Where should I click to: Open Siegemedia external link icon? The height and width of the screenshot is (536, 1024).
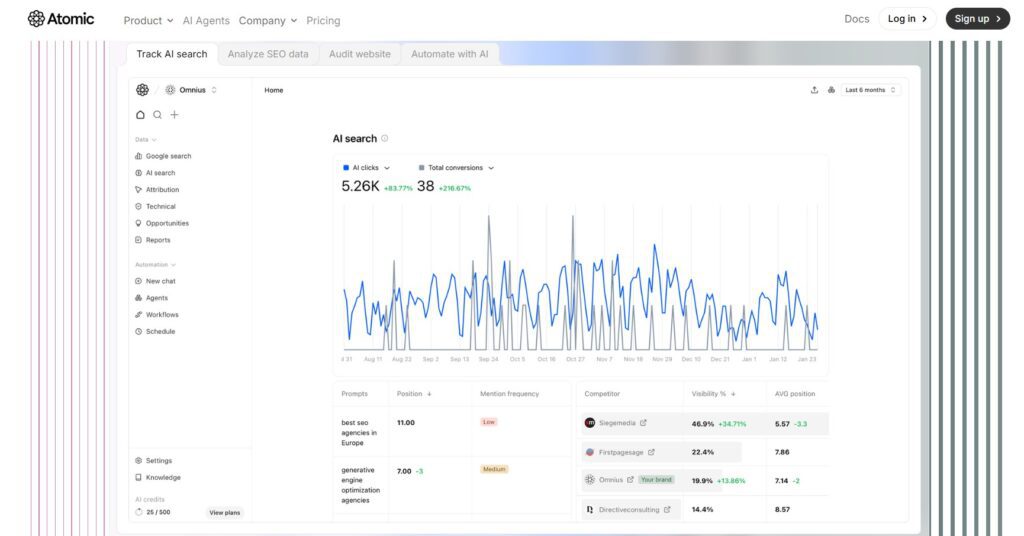643,423
